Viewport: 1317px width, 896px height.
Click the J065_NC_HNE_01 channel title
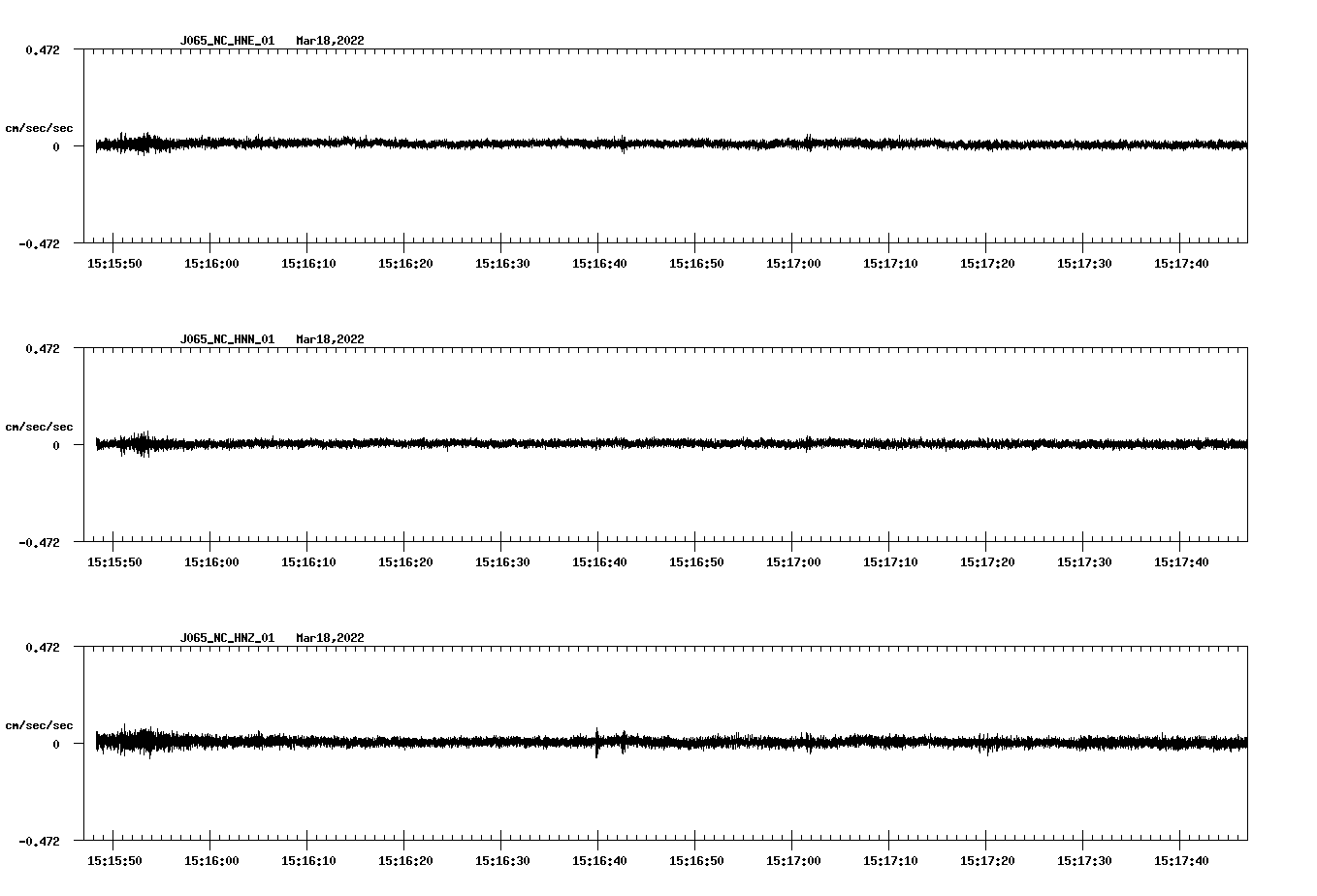227,41
